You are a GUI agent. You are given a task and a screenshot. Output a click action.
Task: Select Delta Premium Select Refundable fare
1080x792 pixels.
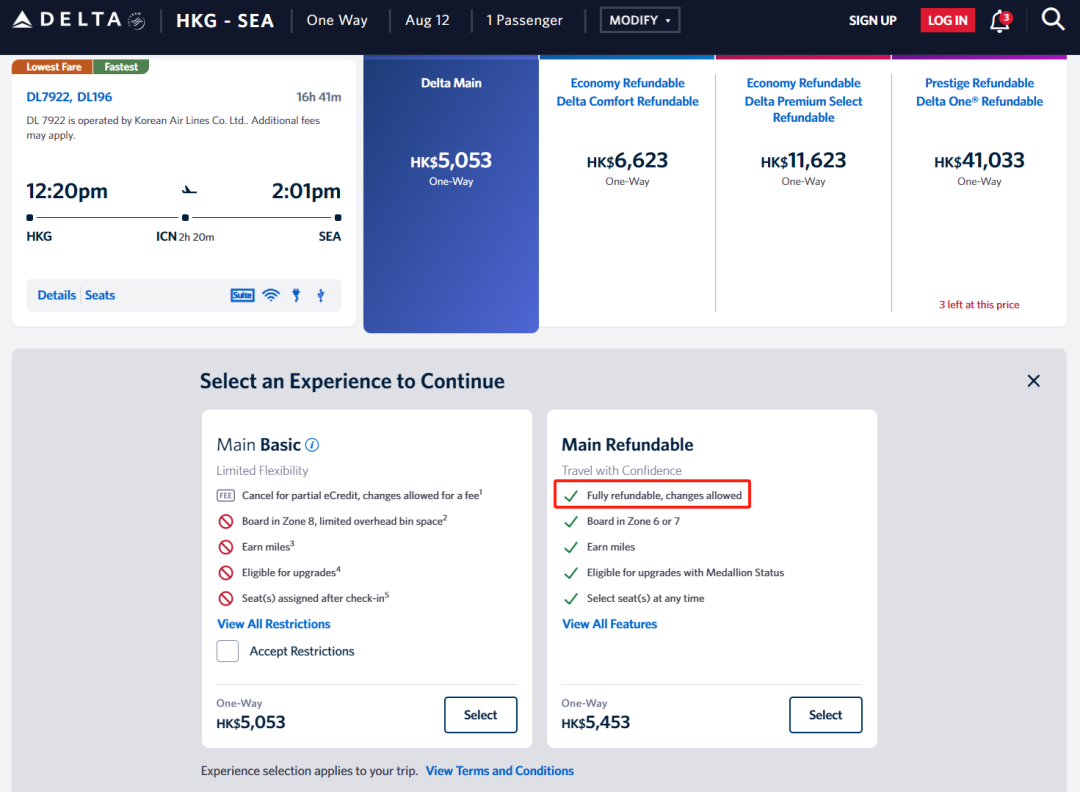[x=803, y=160]
